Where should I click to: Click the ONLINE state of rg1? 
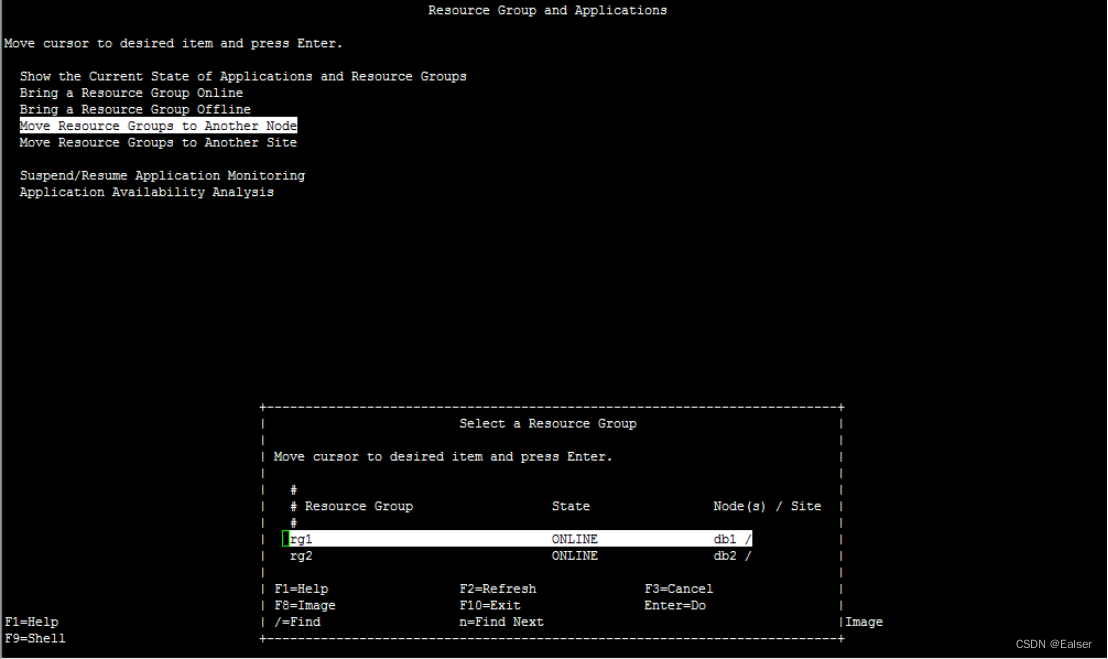click(x=574, y=539)
